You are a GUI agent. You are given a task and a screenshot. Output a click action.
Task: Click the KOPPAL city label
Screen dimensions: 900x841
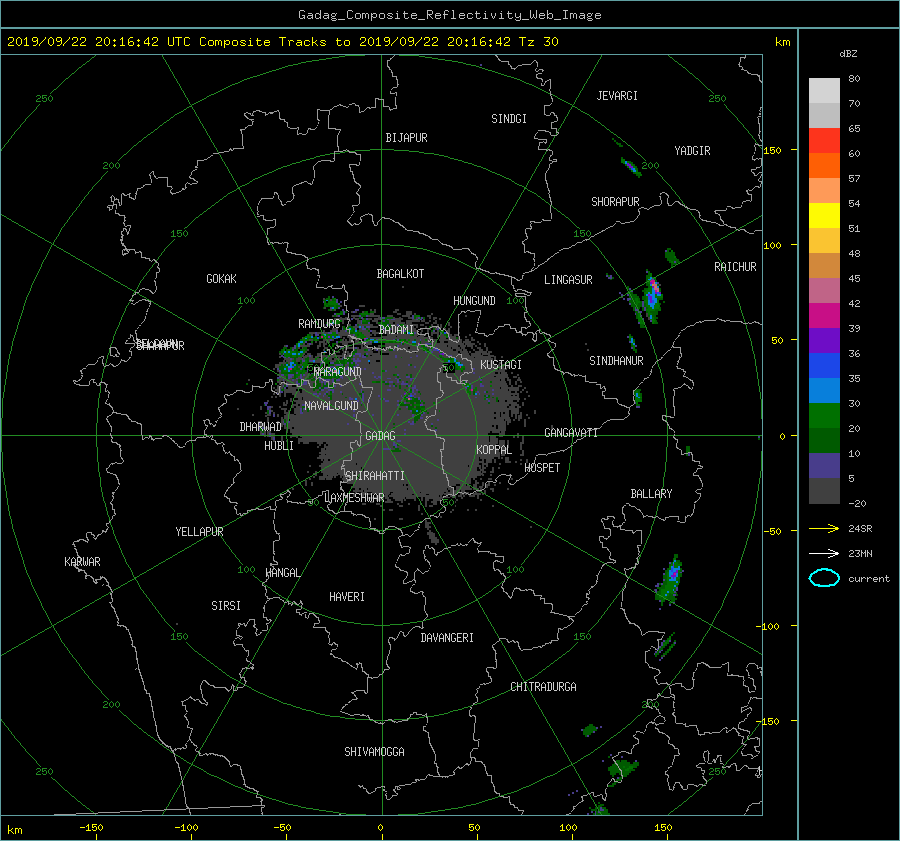coord(494,449)
